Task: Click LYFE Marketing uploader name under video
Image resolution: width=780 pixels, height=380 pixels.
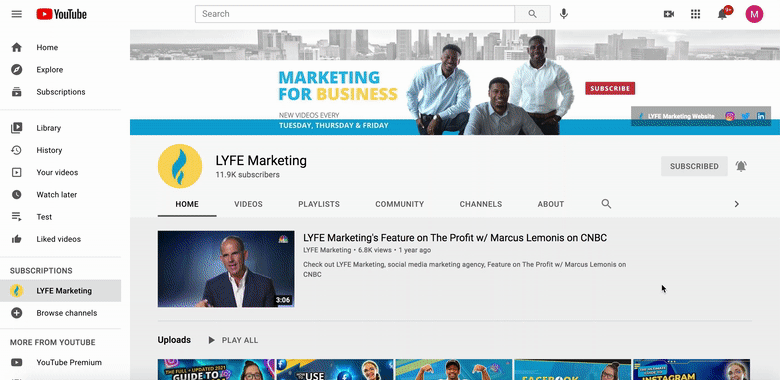Action: (x=327, y=250)
